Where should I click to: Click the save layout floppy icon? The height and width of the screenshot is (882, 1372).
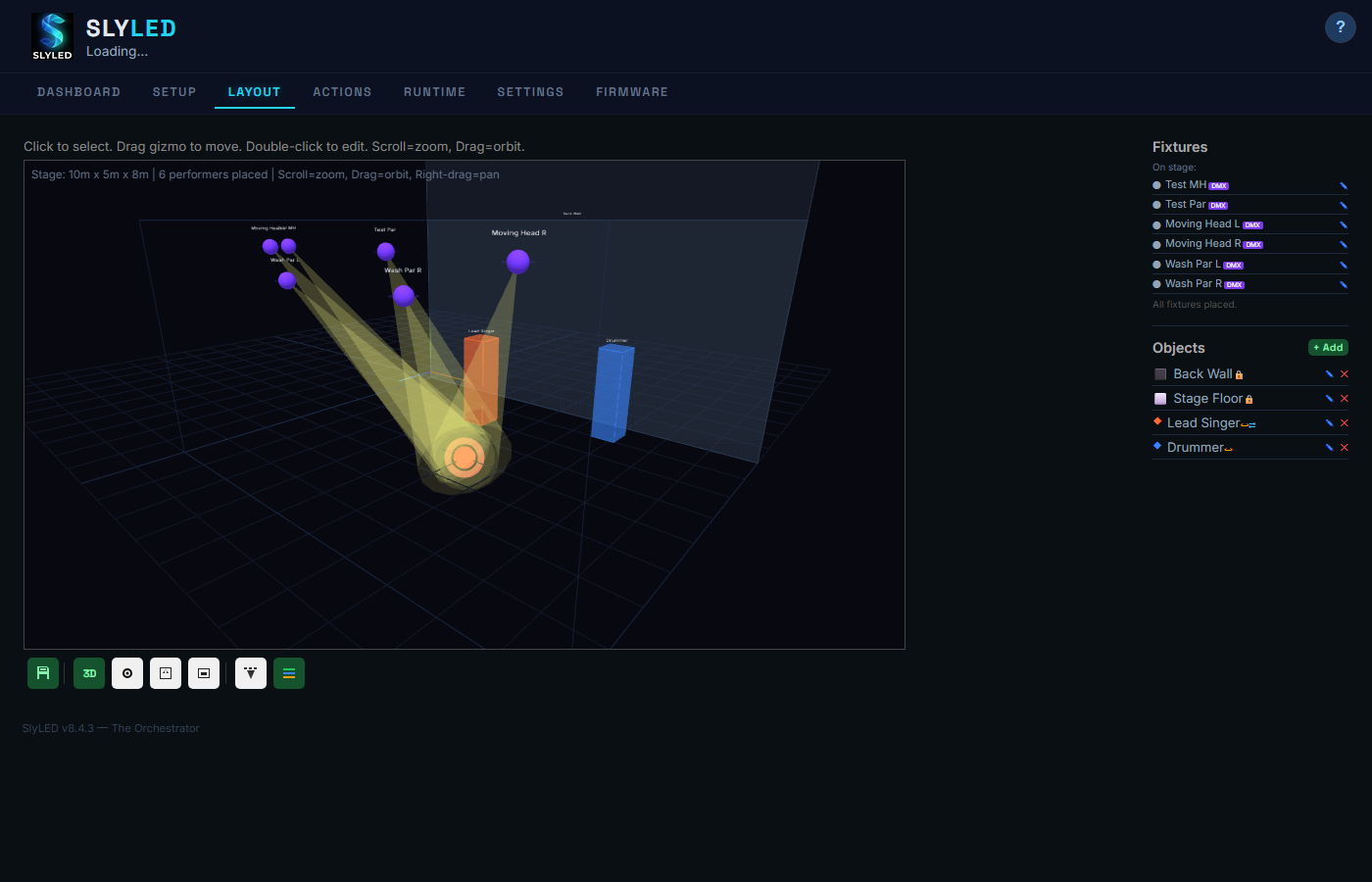[43, 673]
